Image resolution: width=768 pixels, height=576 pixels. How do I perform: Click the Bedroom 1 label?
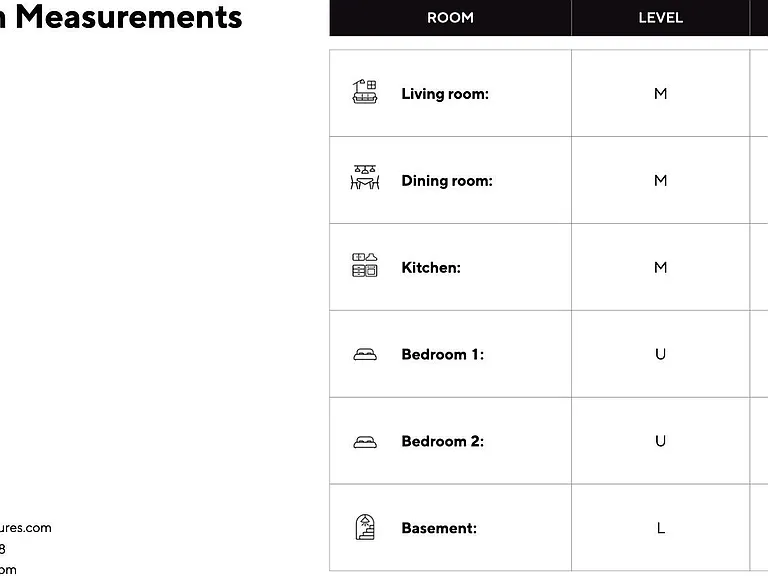(x=442, y=354)
